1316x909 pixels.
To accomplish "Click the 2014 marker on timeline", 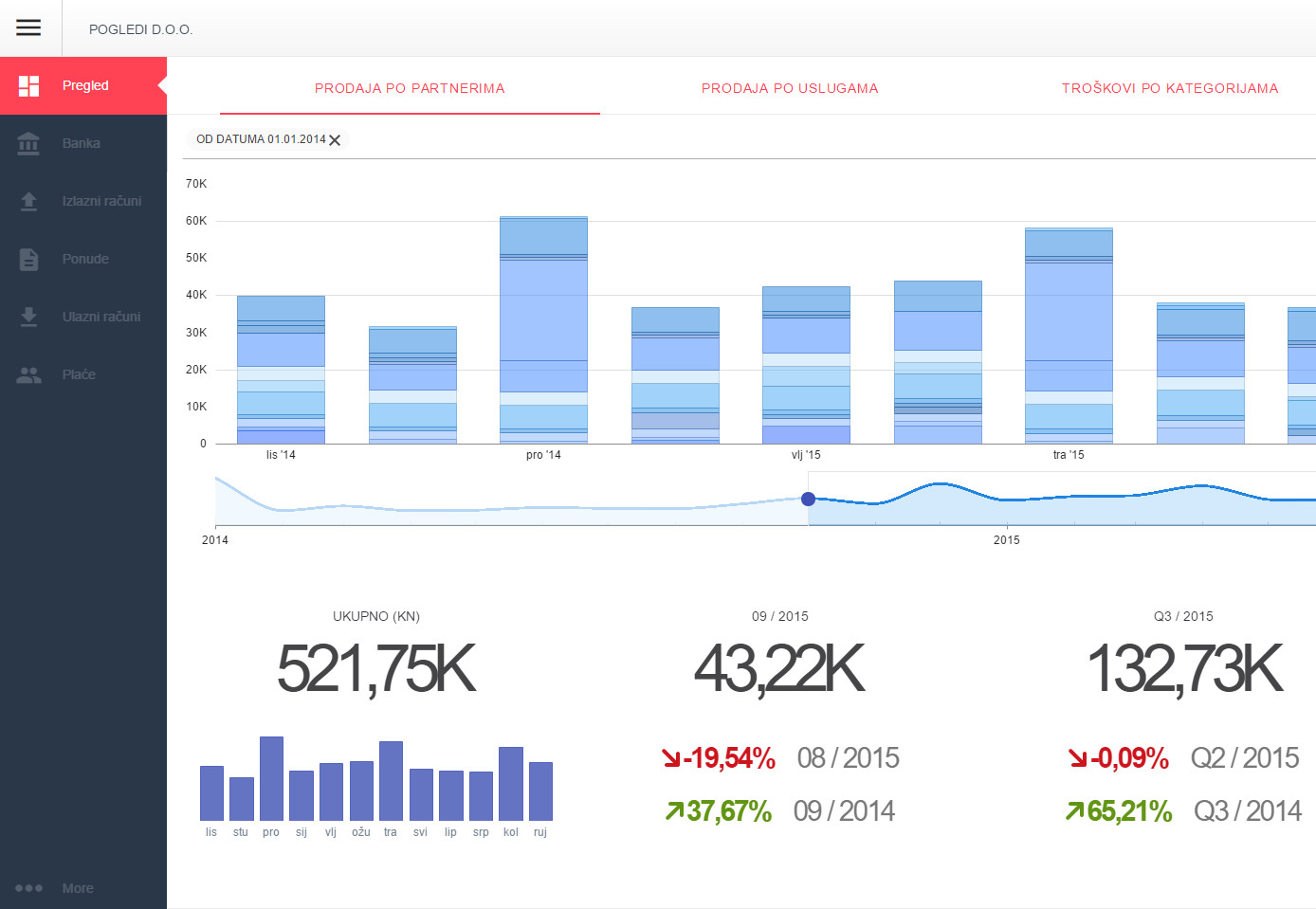I will [x=215, y=540].
